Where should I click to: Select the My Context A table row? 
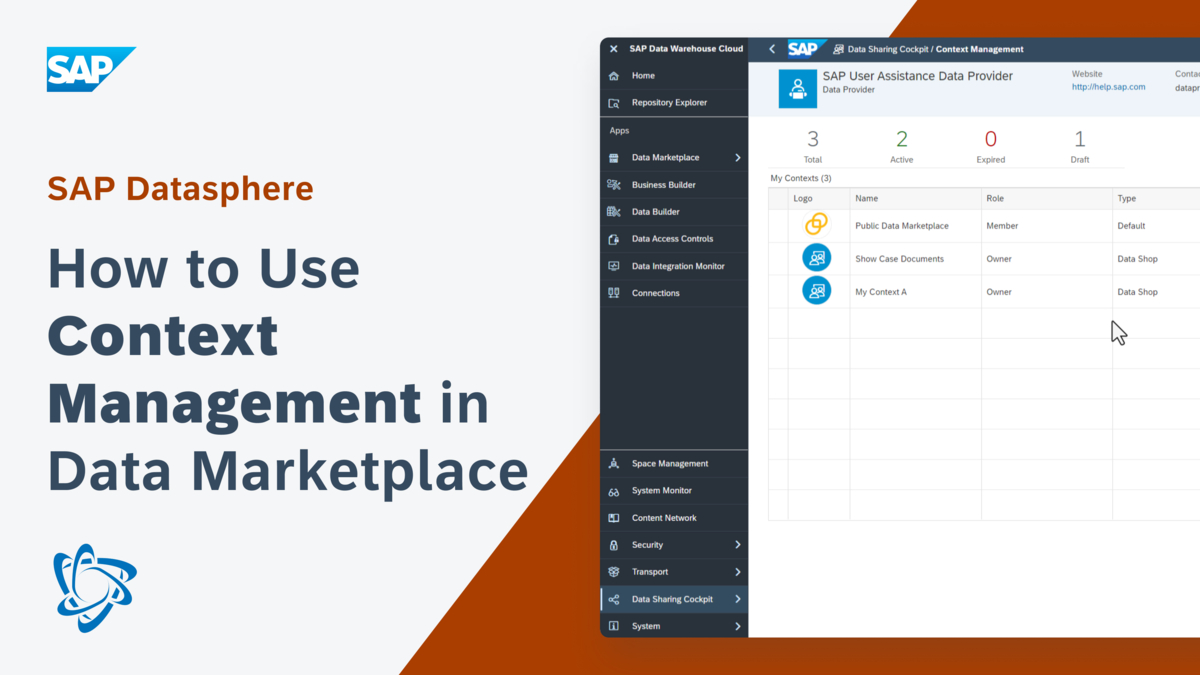(x=898, y=291)
